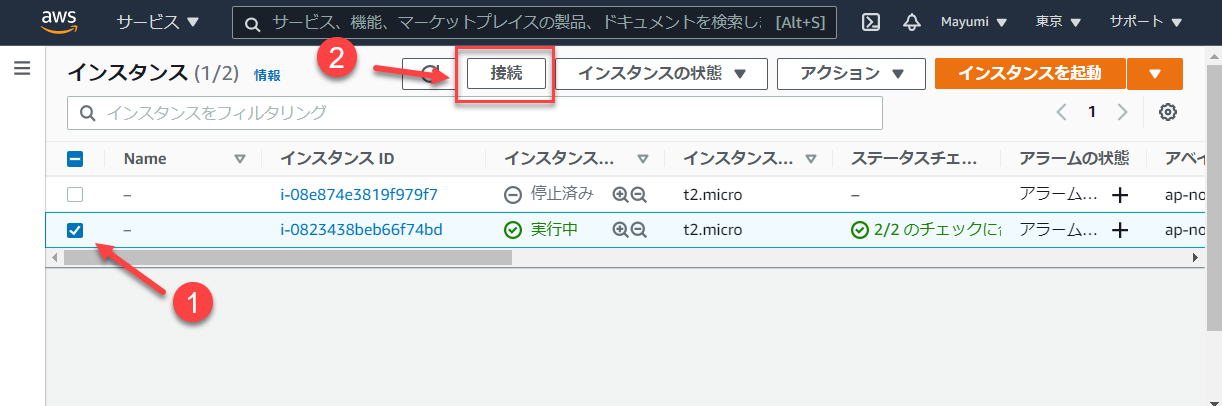Viewport: 1222px width, 406px height.
Task: Open the サポート support dropdown
Action: click(1146, 21)
